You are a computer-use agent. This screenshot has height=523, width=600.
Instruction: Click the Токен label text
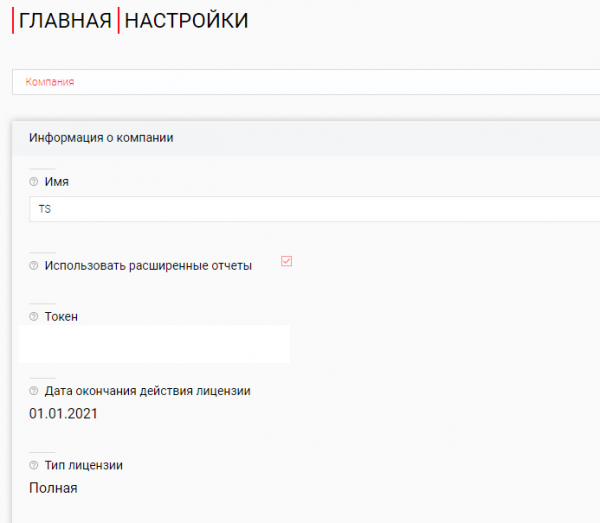pos(61,317)
